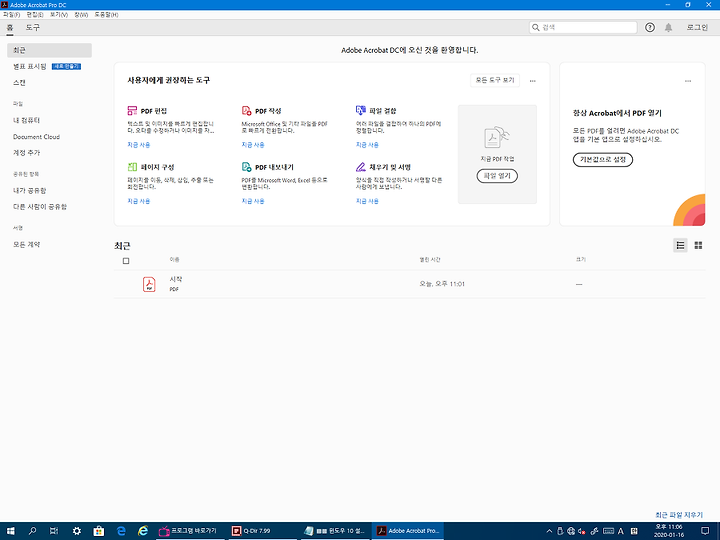Click 지금 사용 under 채우기 및 서명
This screenshot has width=720, height=540.
pos(367,201)
